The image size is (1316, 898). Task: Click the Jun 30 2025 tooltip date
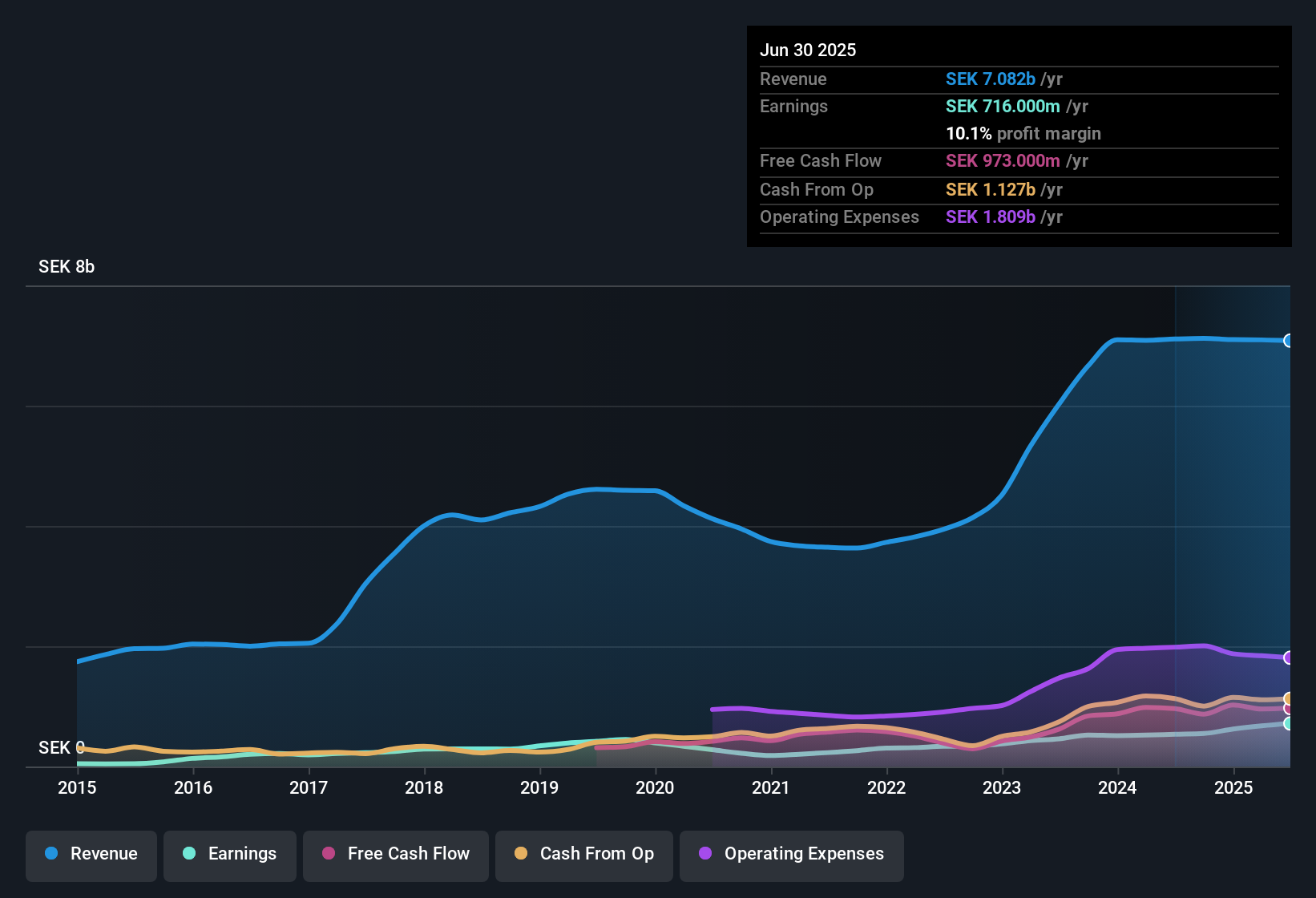click(808, 50)
